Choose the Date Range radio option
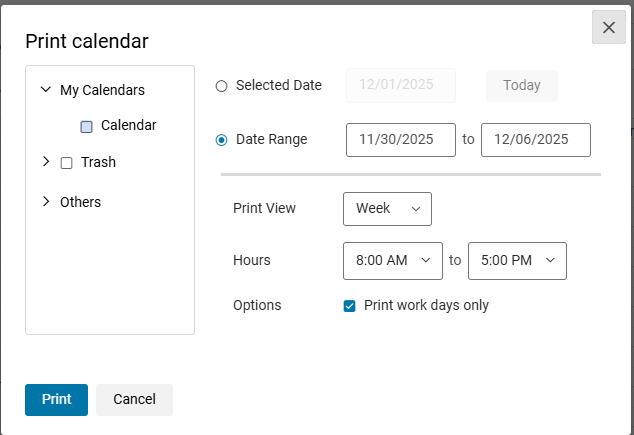 coord(222,140)
